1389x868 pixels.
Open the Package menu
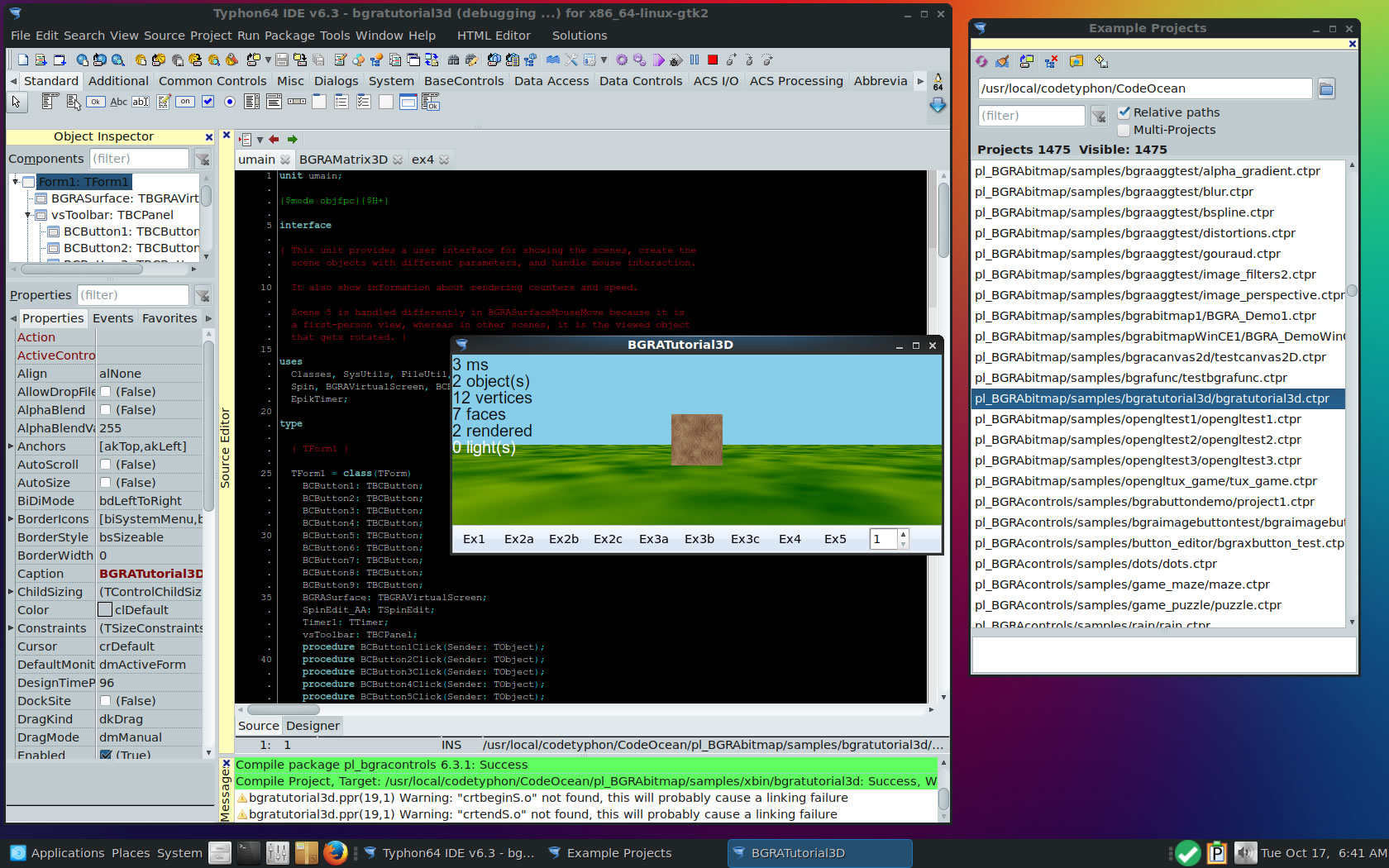(x=289, y=36)
